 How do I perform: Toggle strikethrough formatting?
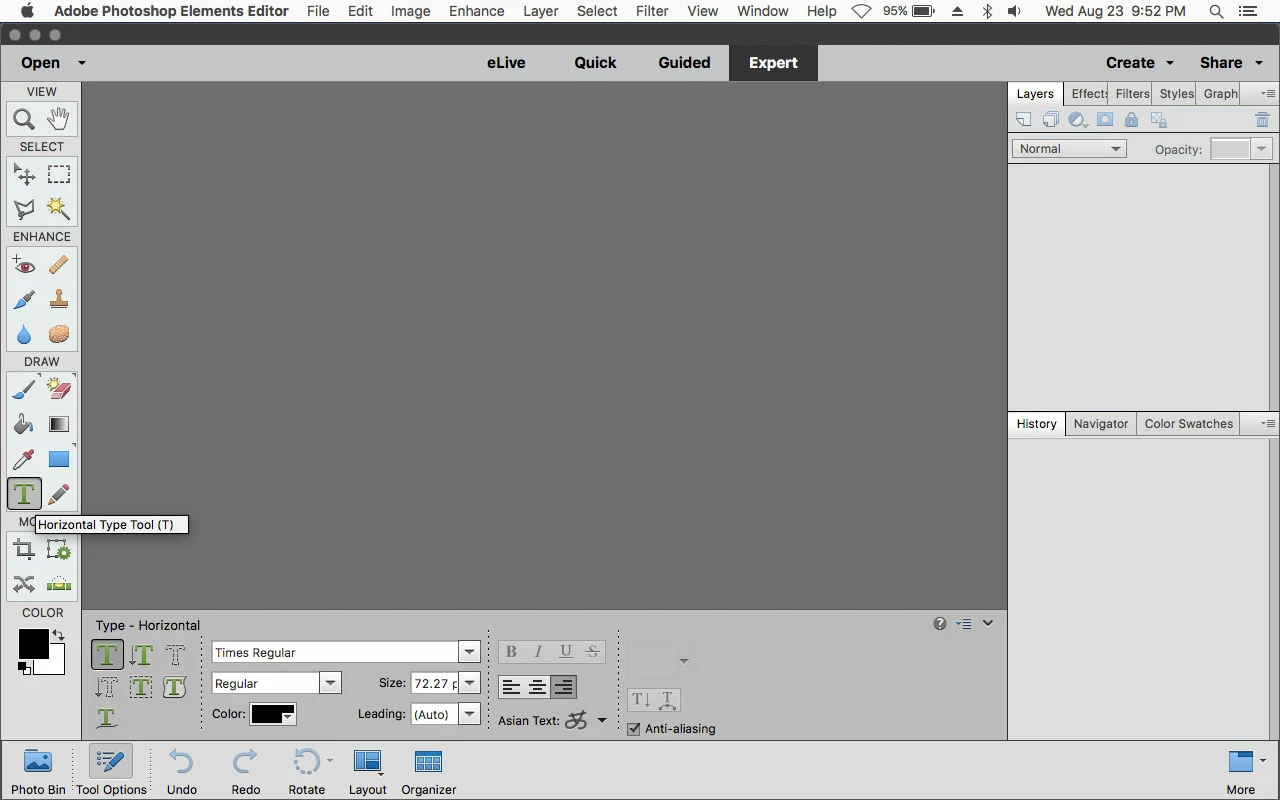pyautogui.click(x=592, y=652)
